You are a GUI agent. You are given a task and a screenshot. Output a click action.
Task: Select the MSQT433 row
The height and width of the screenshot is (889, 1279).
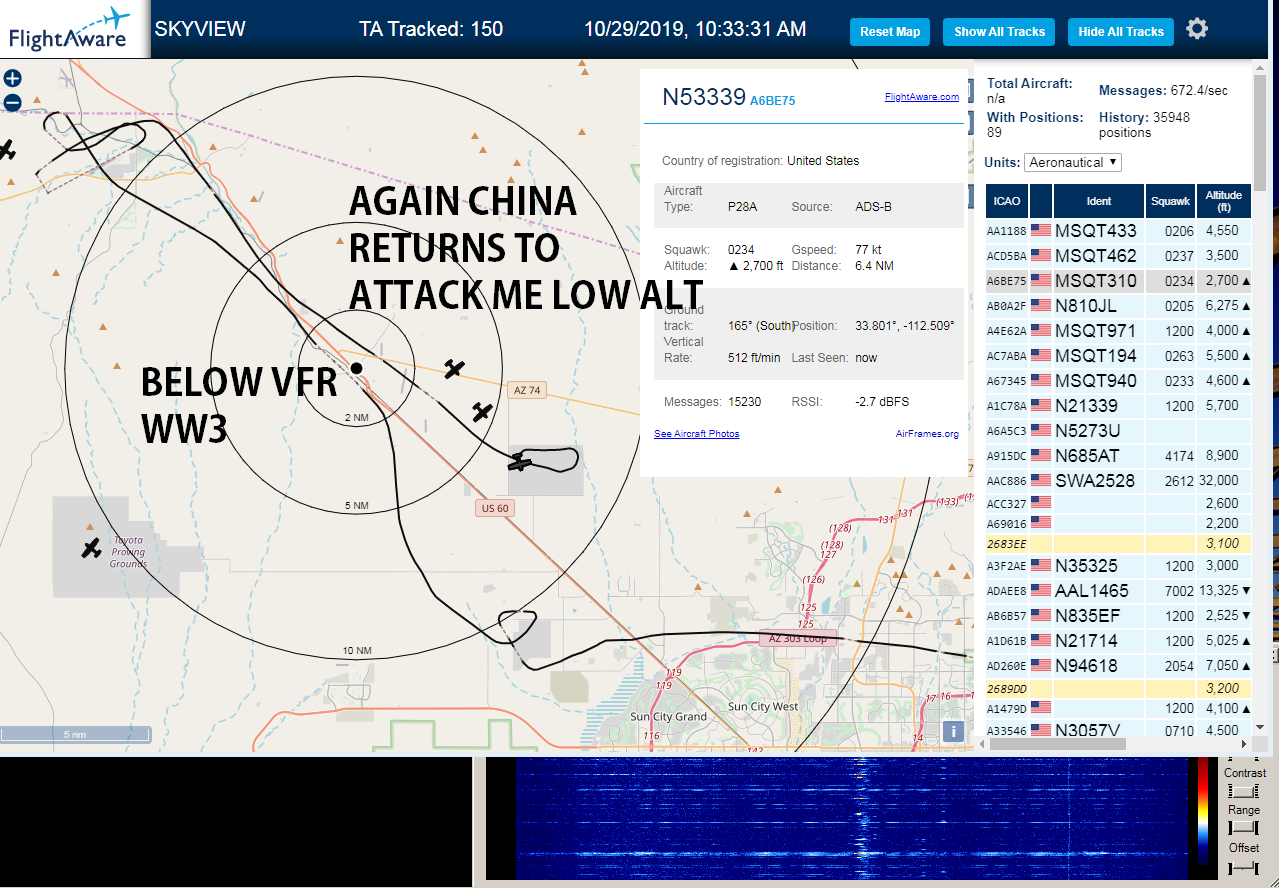(x=1118, y=231)
